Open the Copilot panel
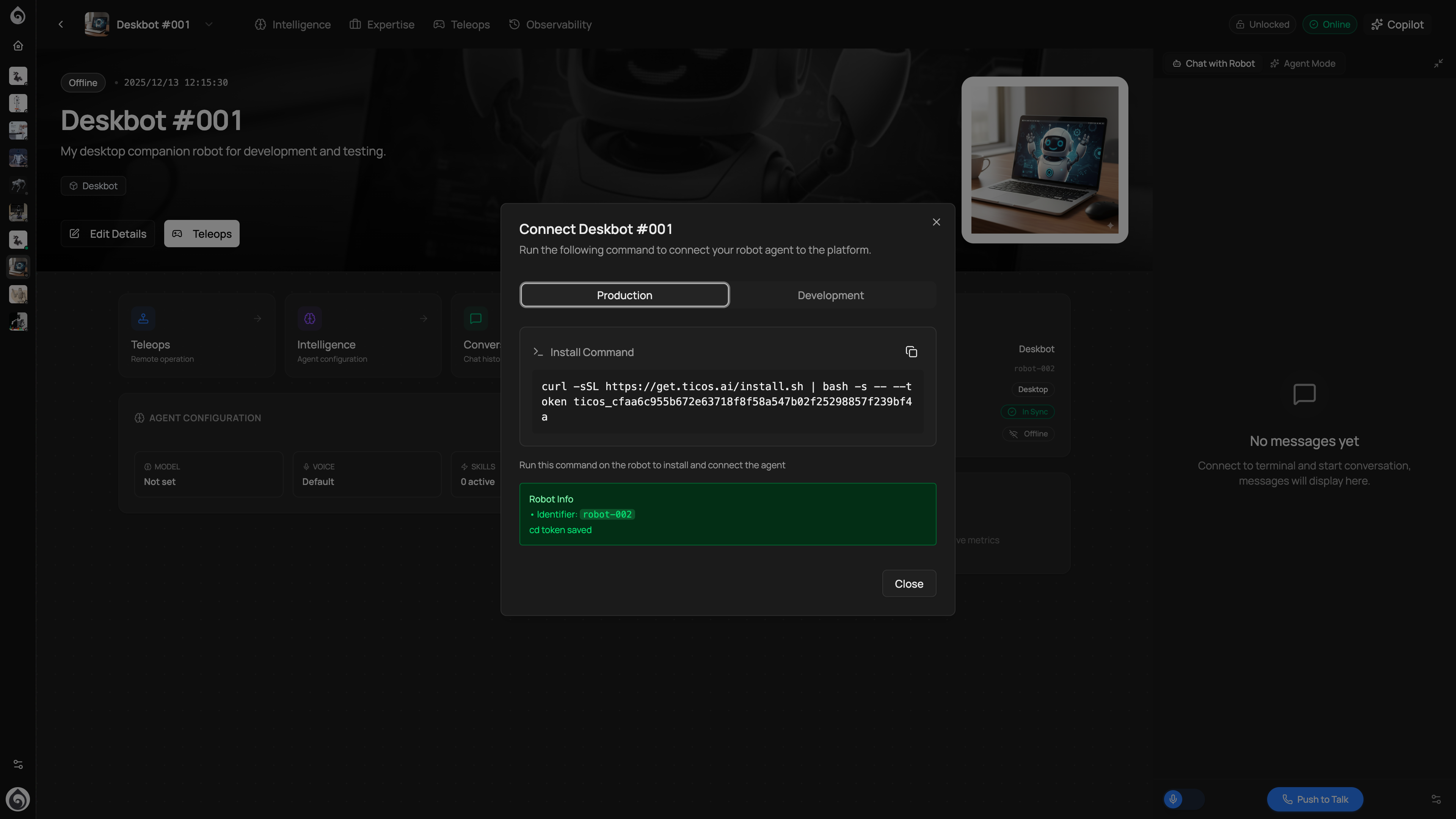Viewport: 1456px width, 819px height. coord(1397,24)
